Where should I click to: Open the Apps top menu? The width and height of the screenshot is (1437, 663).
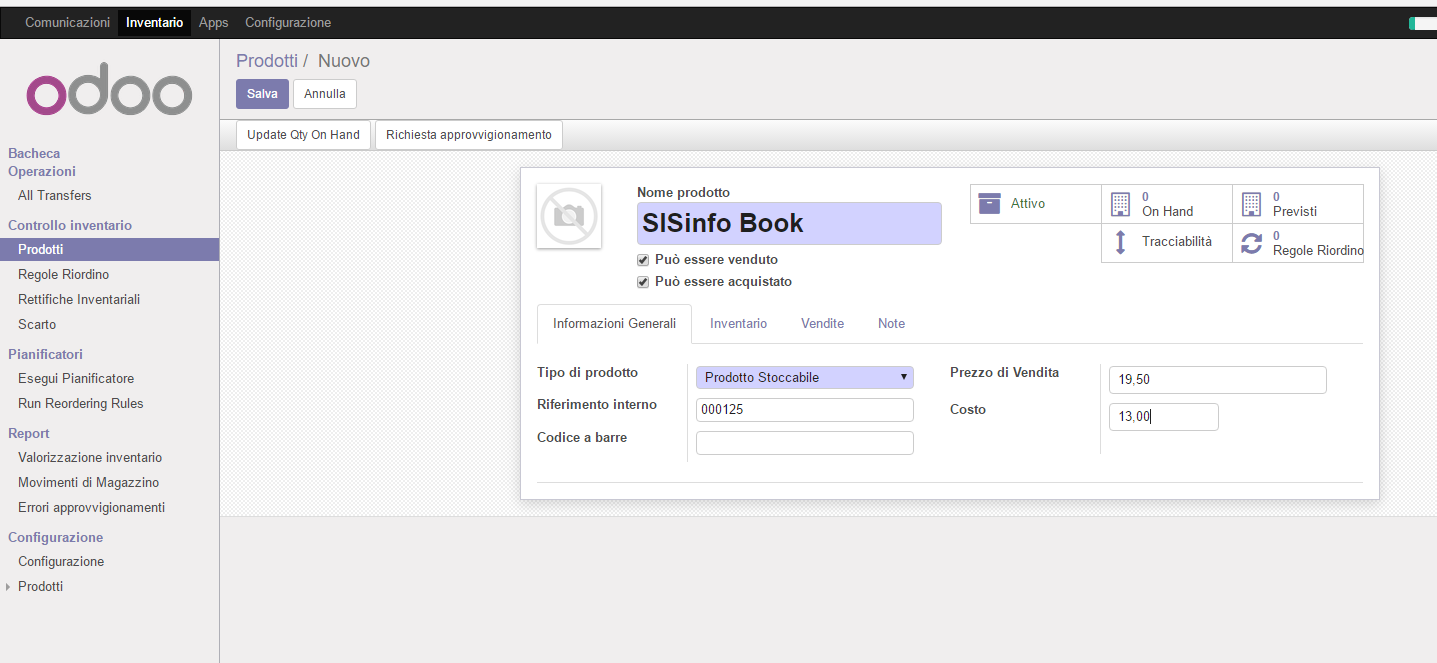(x=214, y=22)
